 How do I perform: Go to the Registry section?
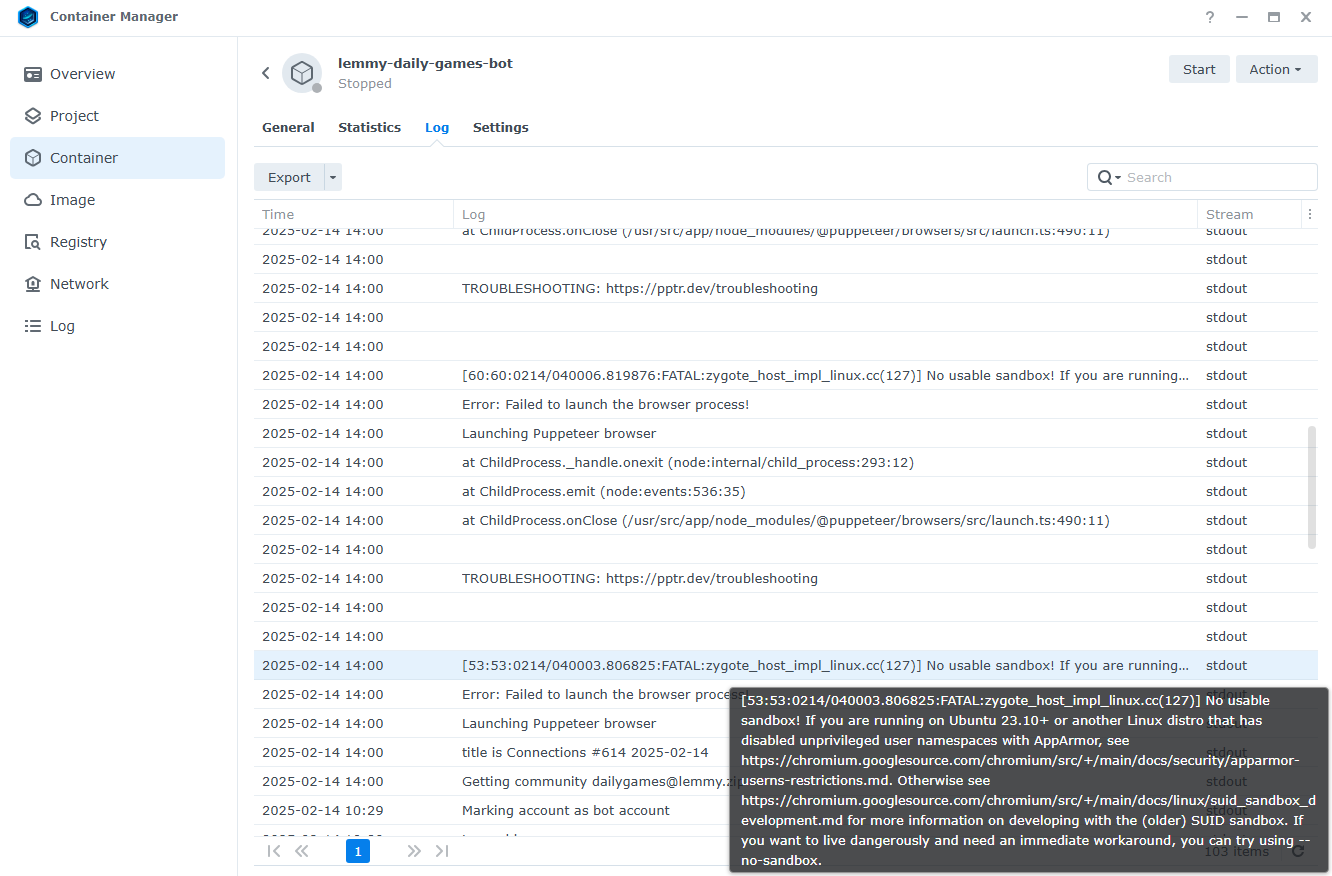pyautogui.click(x=78, y=242)
